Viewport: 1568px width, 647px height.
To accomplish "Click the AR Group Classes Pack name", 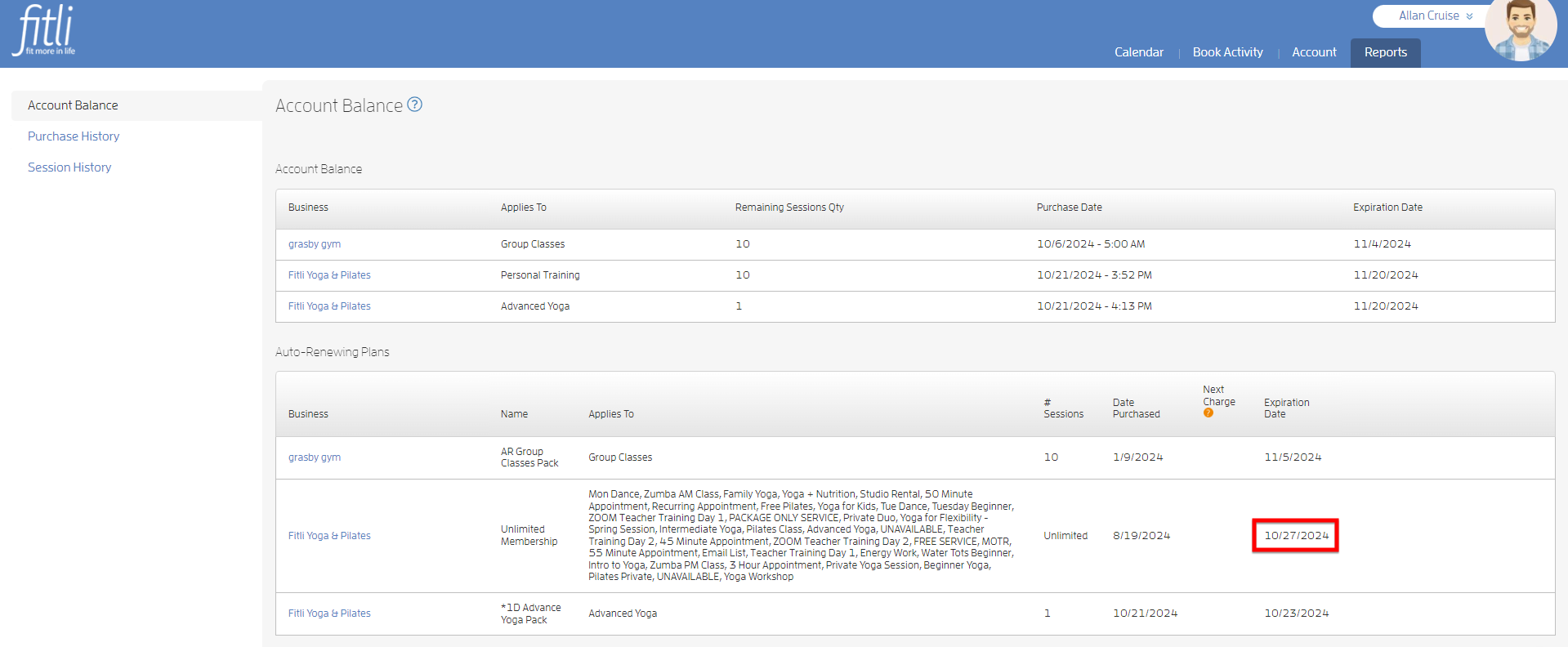I will coord(529,457).
